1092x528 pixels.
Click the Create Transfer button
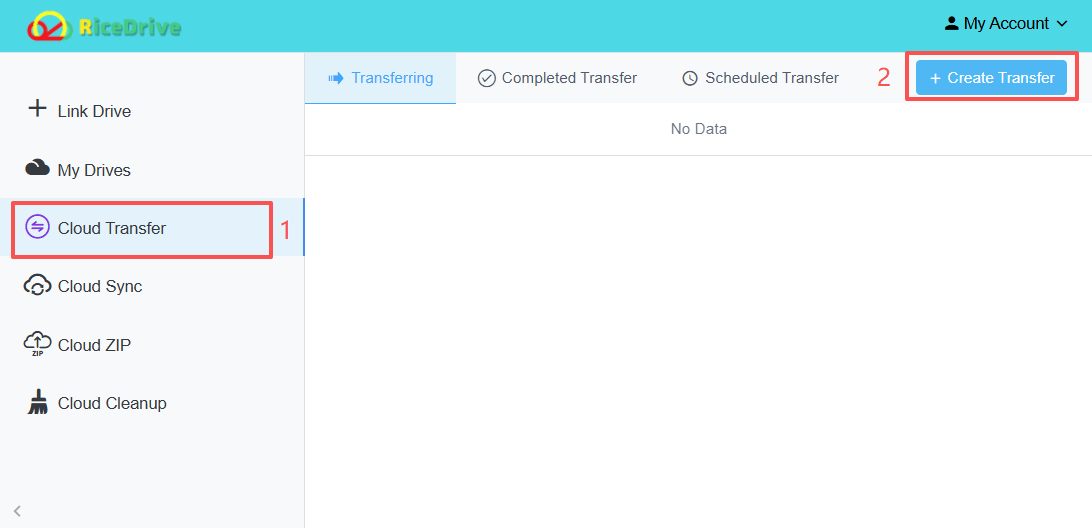991,77
